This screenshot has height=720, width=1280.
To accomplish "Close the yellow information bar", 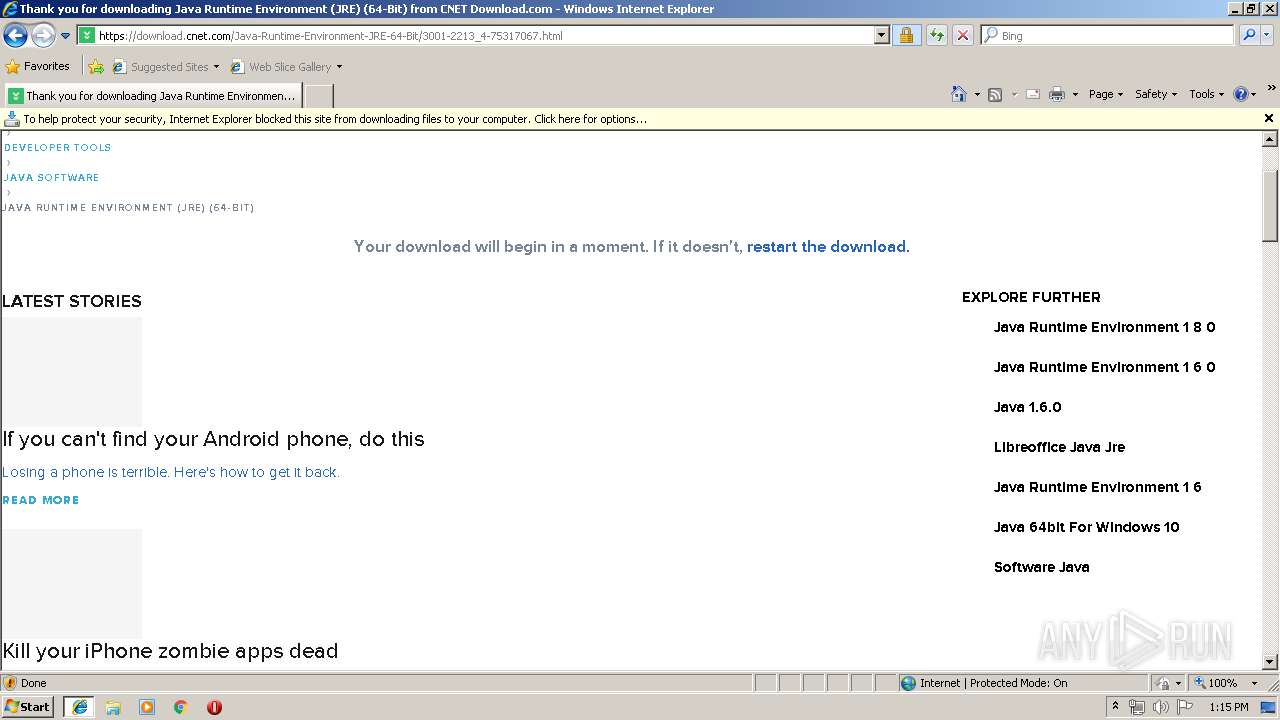I will 1269,118.
